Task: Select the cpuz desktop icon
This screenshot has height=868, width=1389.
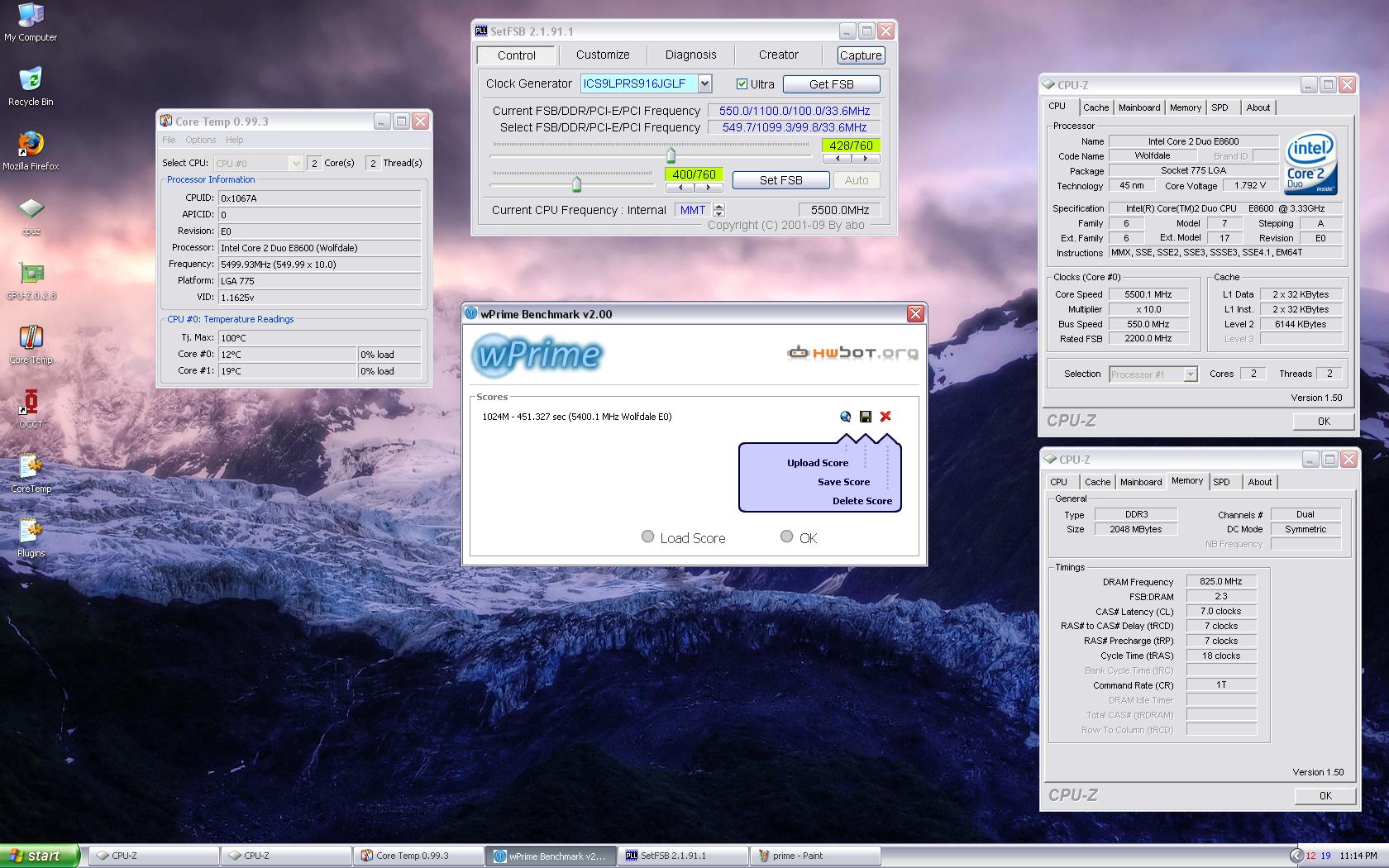Action: [x=31, y=215]
